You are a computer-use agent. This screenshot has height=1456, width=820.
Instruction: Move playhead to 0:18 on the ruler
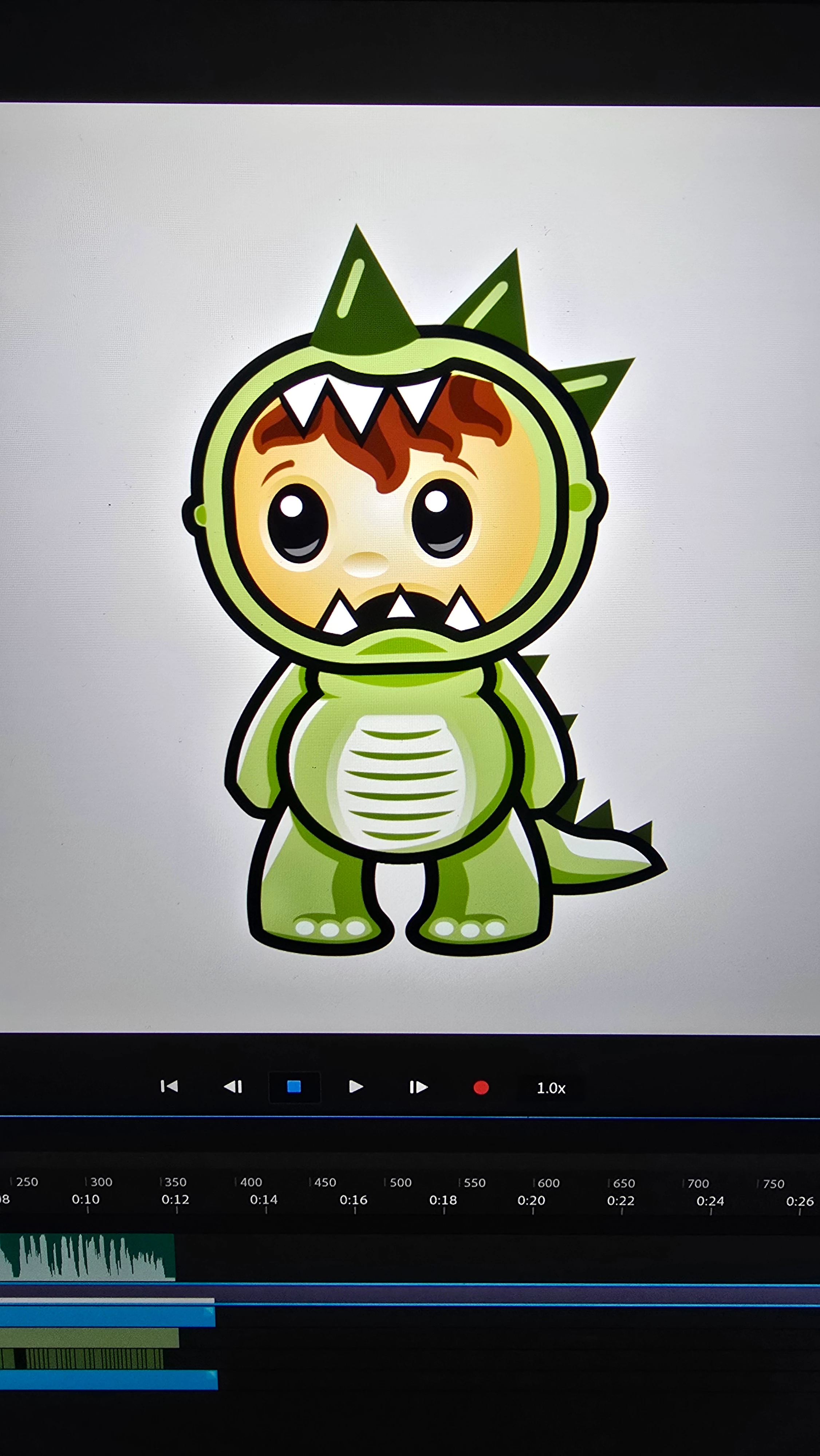click(443, 1200)
